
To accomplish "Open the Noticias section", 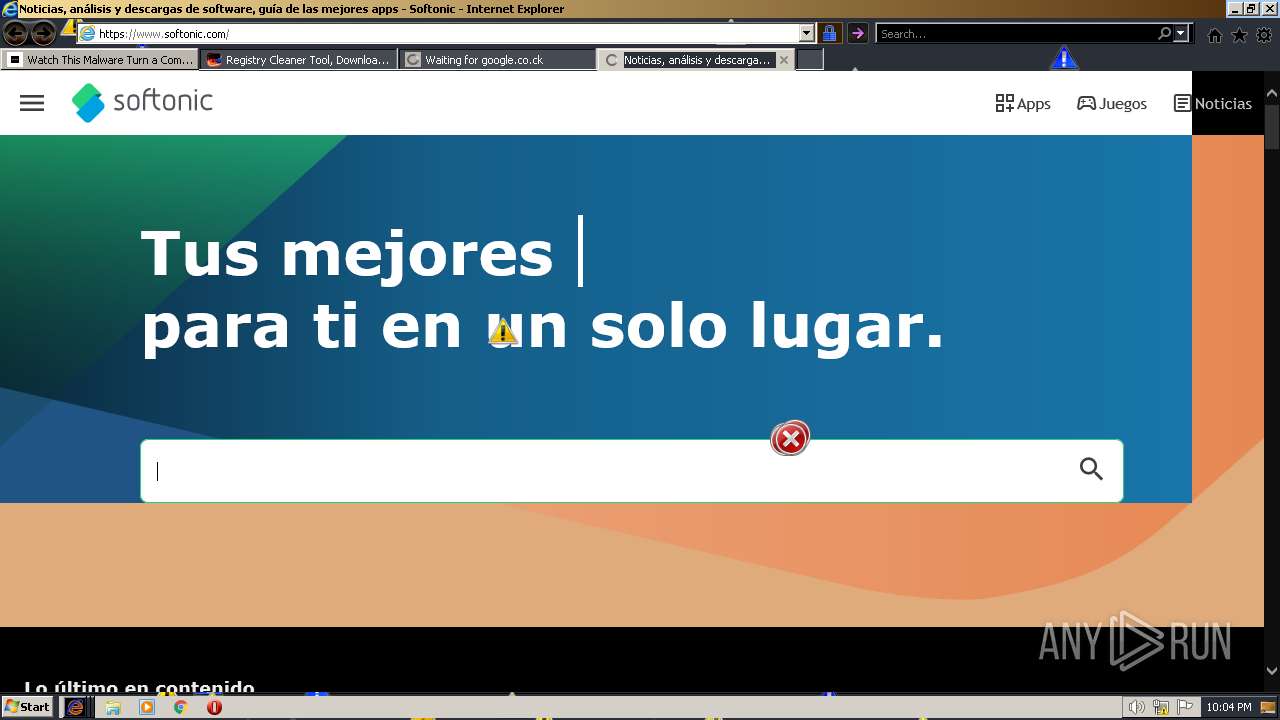I will (1213, 103).
